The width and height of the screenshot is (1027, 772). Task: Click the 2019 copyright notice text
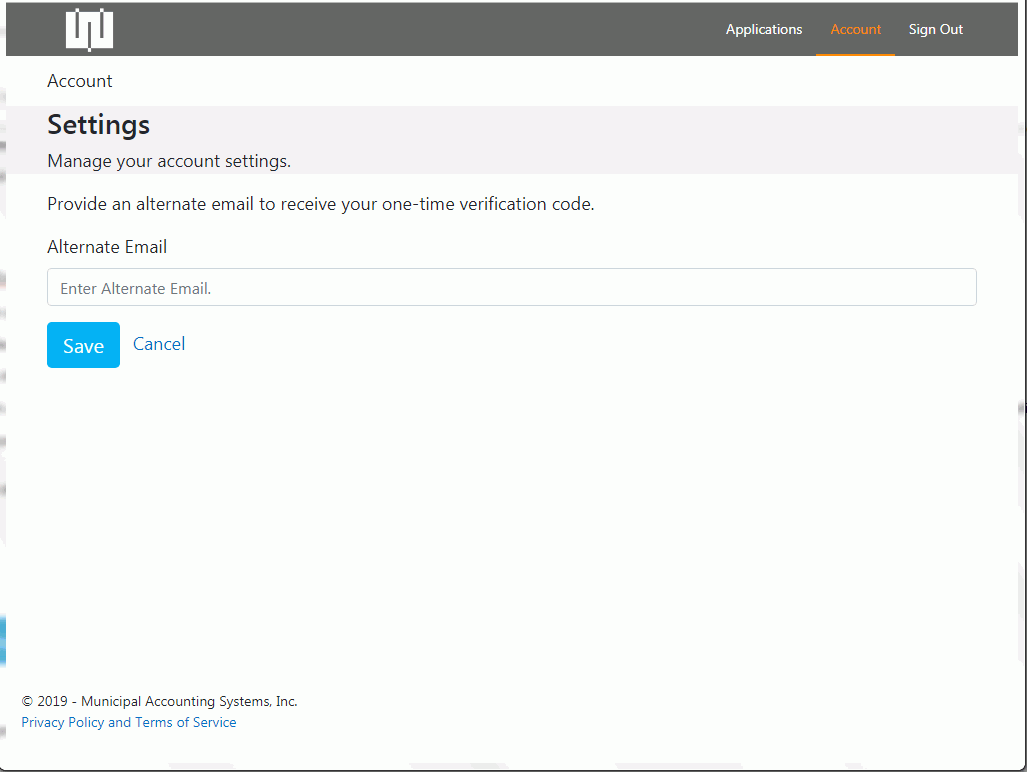point(159,701)
